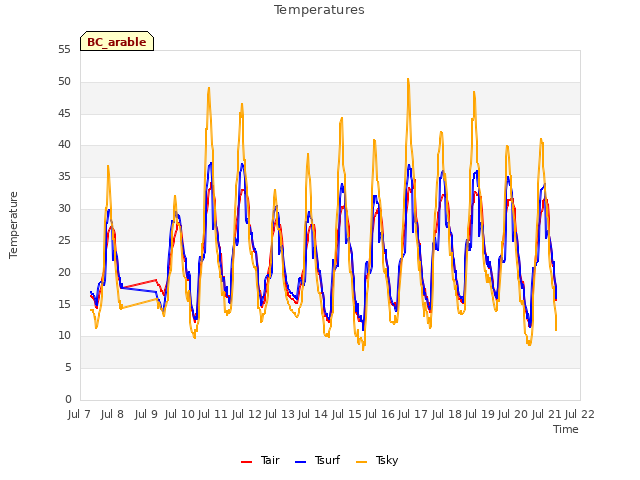Click the 55 y-axis tick label
The height and width of the screenshot is (480, 640).
[64, 50]
